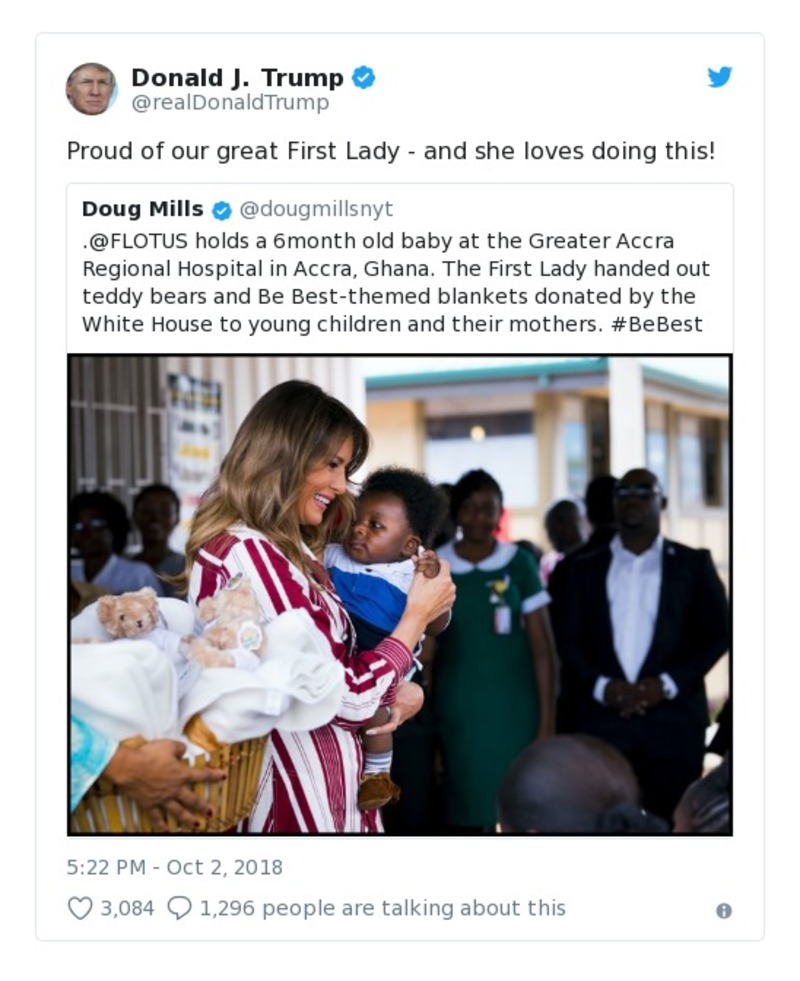Click verified badge beside Doug Mills
The image size is (800, 981).
pos(222,210)
